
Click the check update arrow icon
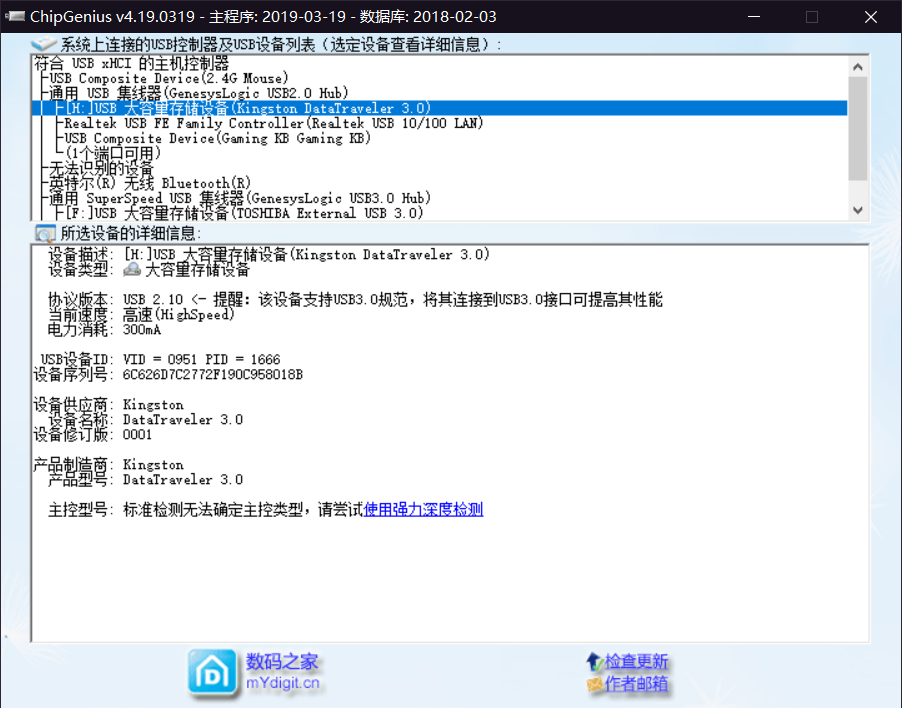click(594, 662)
